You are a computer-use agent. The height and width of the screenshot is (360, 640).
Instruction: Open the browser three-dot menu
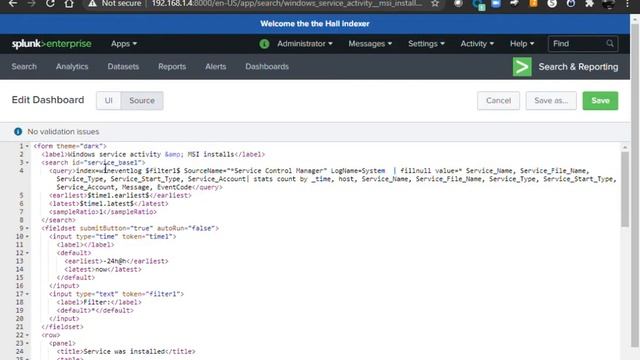click(627, 4)
